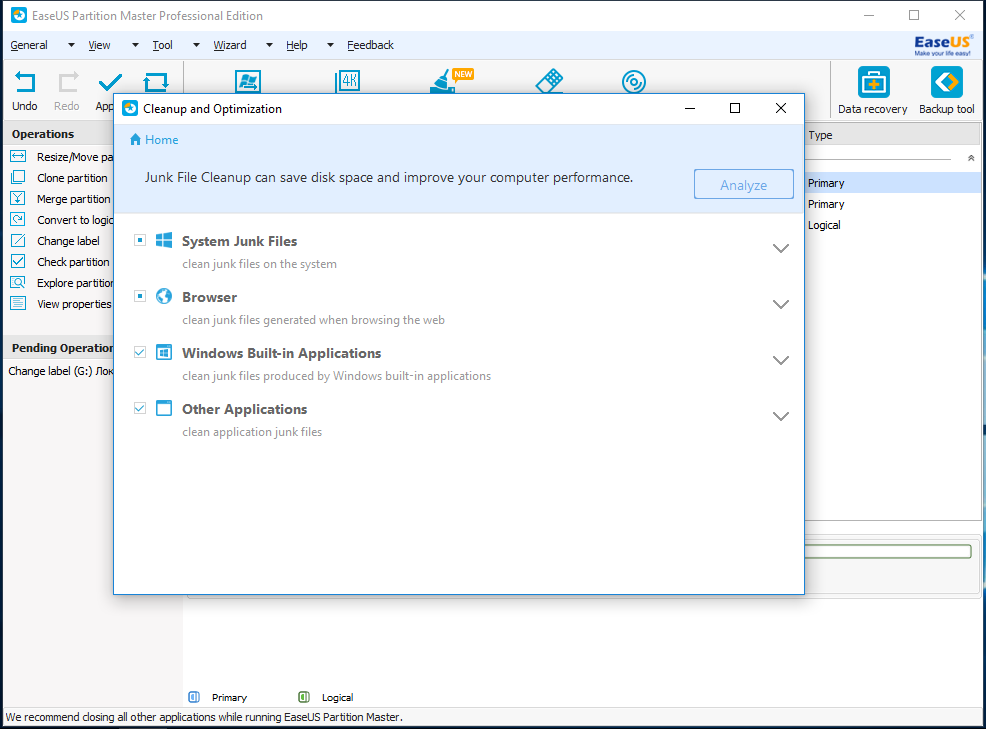
Task: Click the Wipe data eraser icon
Action: point(549,81)
